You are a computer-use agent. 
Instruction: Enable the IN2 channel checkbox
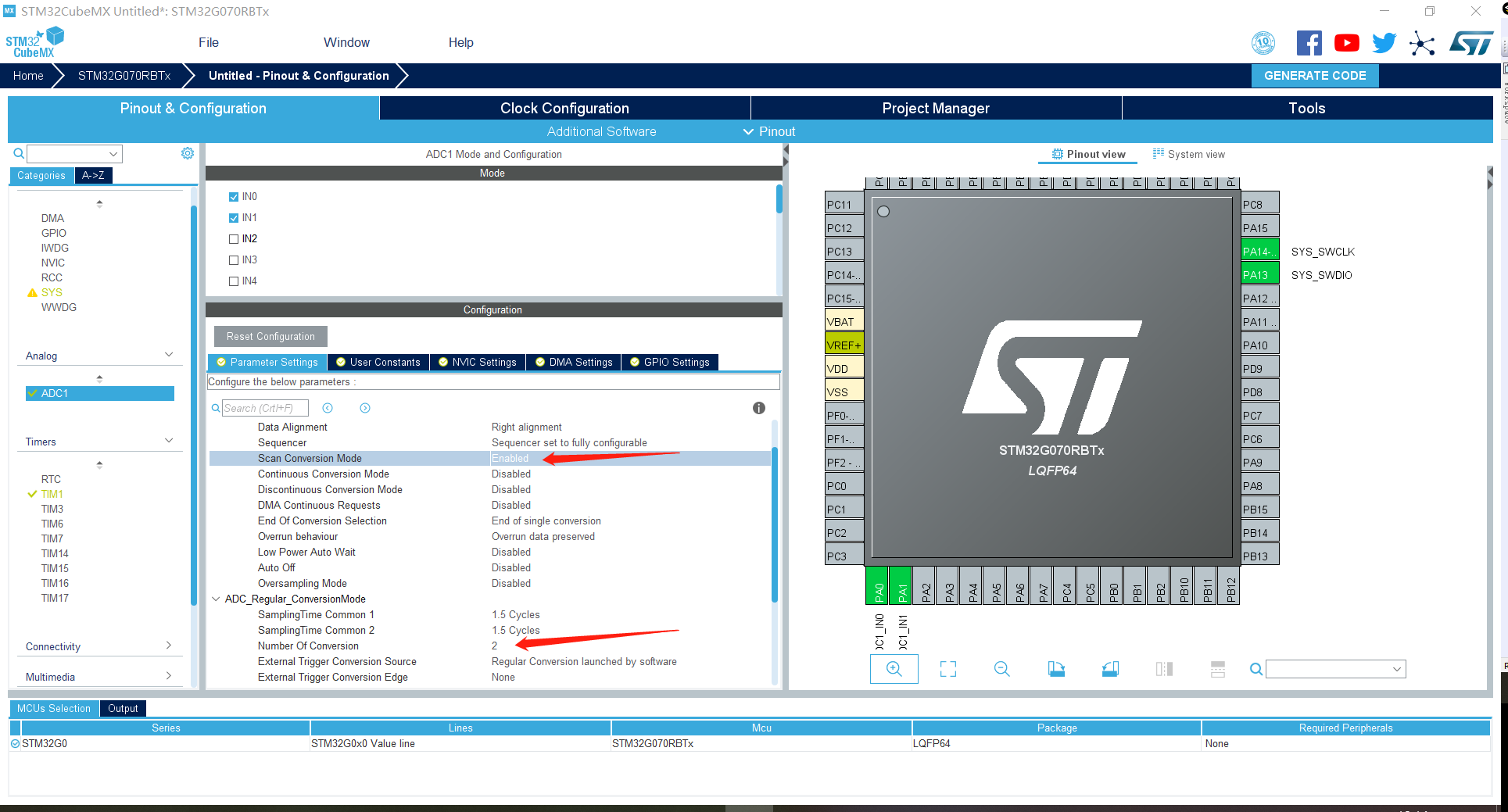(x=234, y=238)
